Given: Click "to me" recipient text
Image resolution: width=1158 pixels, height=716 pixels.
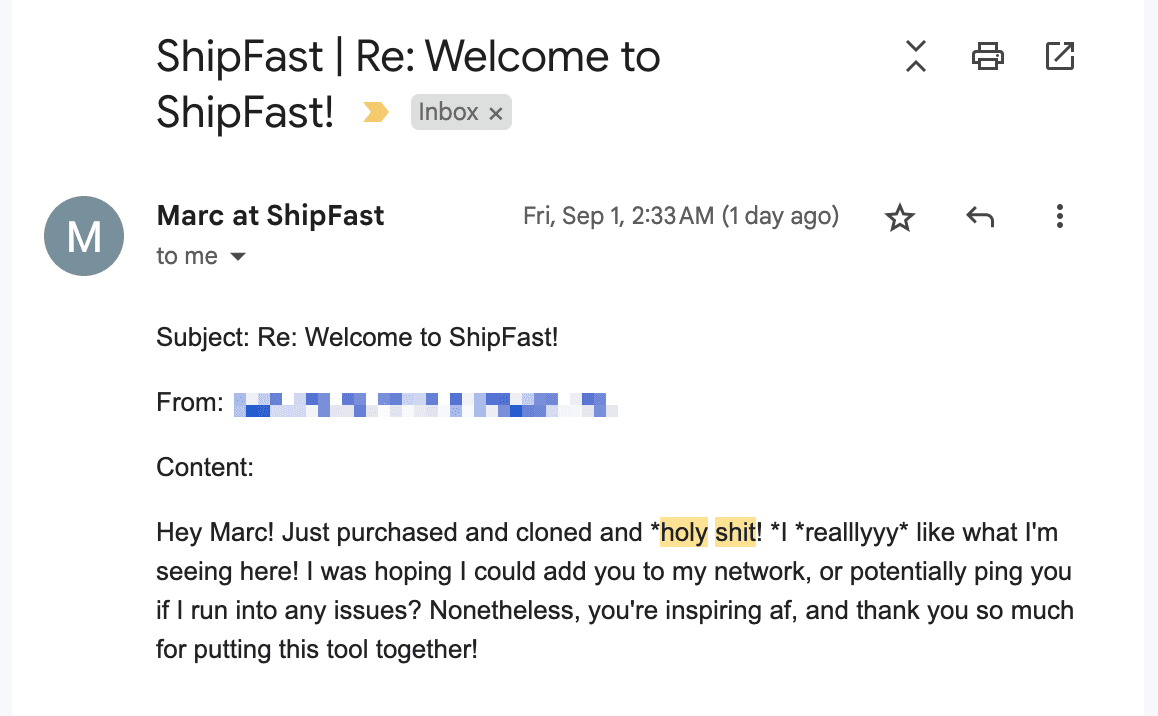Looking at the screenshot, I should [x=187, y=257].
